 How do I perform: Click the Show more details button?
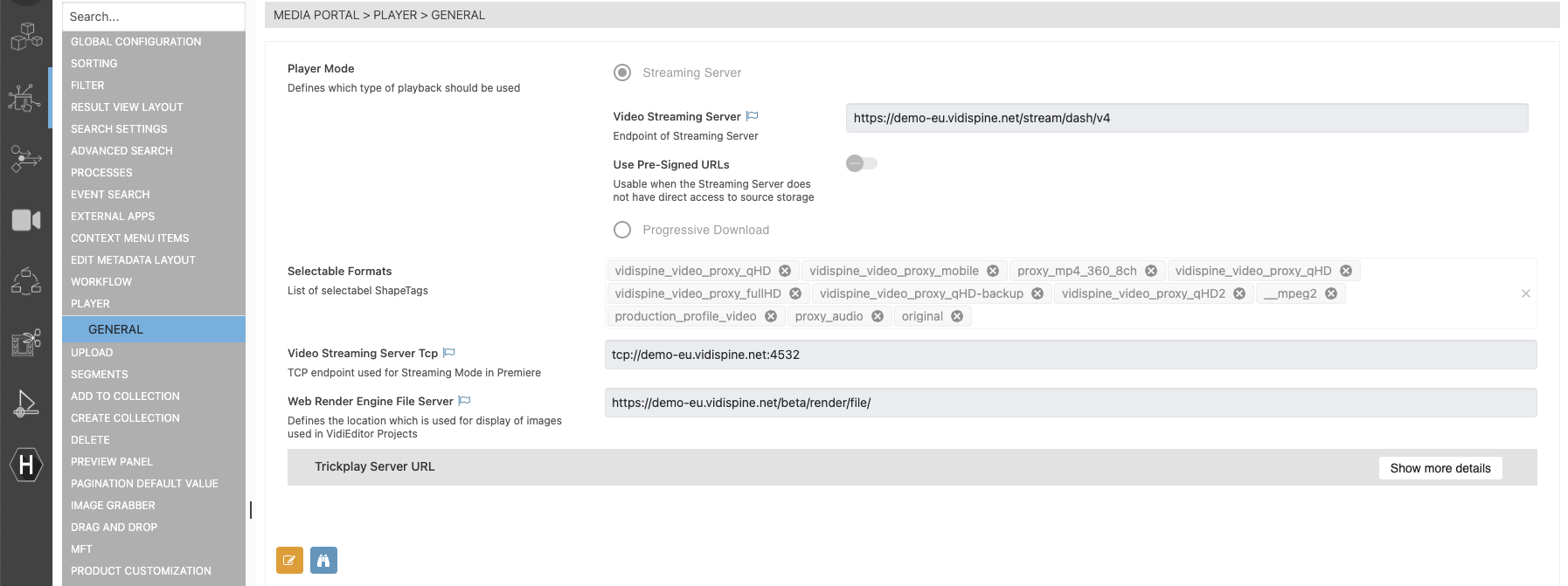[x=1440, y=468]
